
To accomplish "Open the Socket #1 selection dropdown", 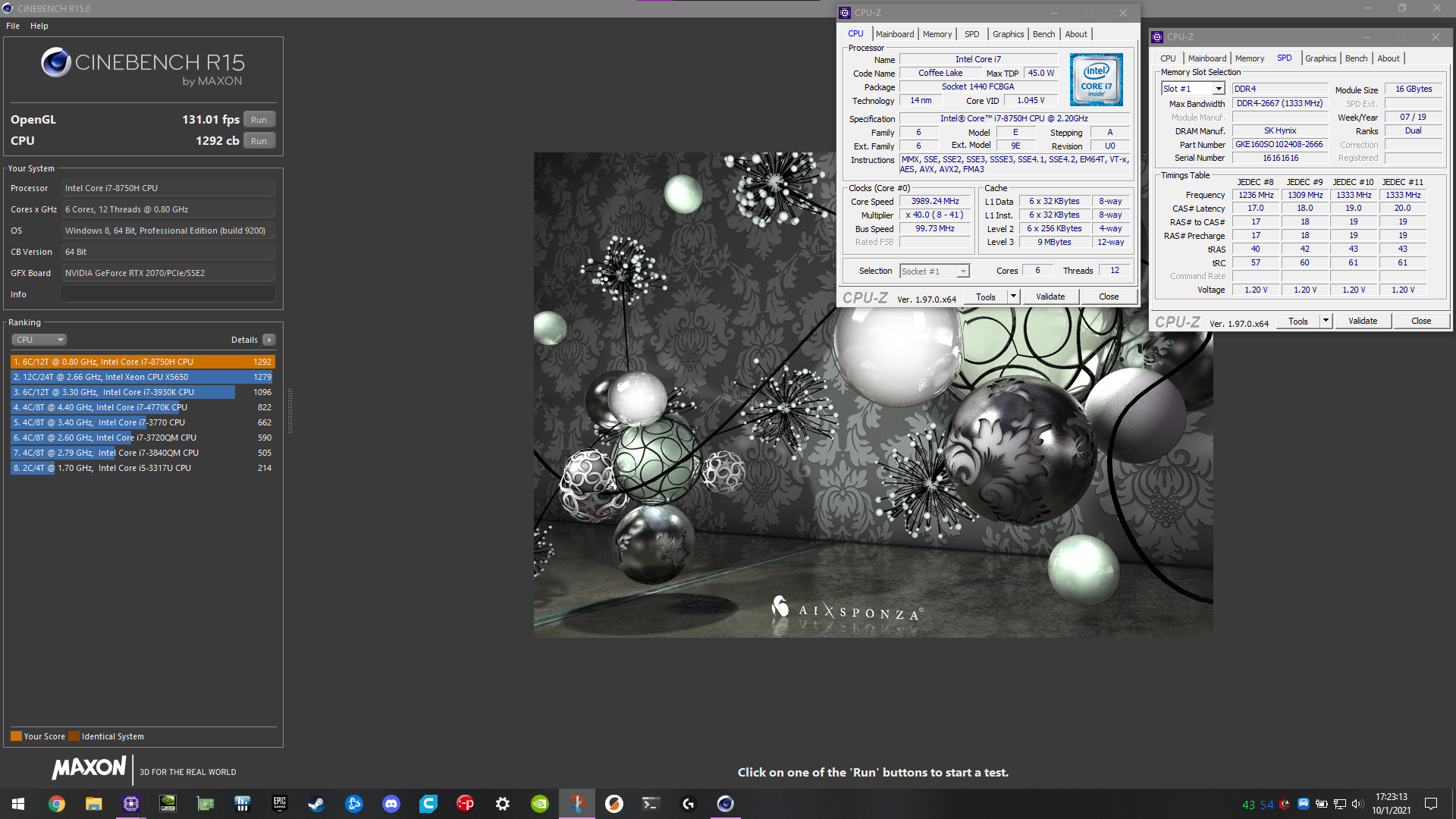I will pyautogui.click(x=934, y=271).
